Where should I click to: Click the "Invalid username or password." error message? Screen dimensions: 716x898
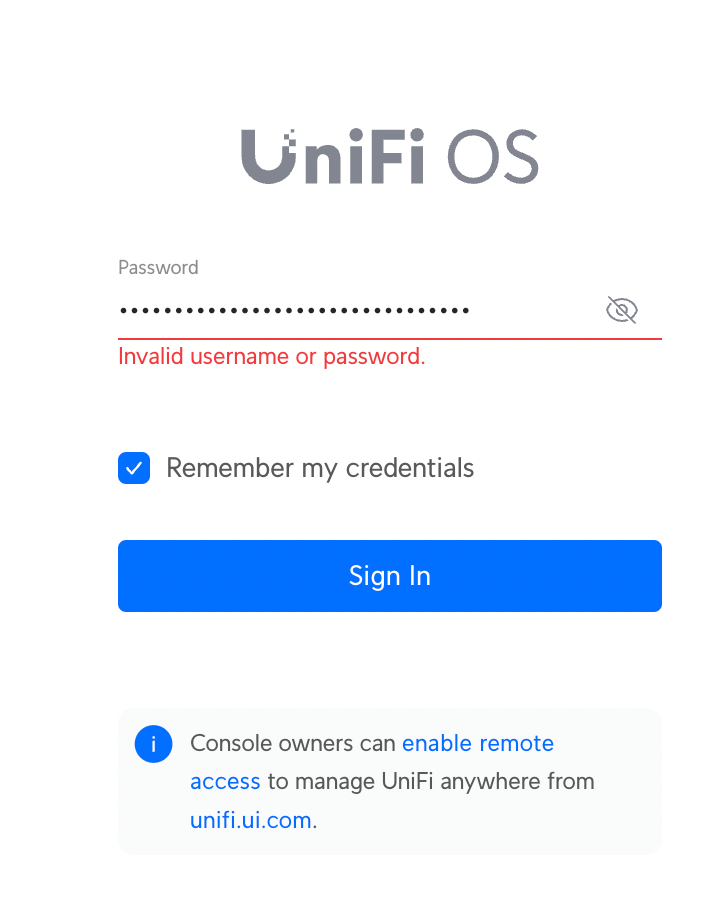click(272, 356)
